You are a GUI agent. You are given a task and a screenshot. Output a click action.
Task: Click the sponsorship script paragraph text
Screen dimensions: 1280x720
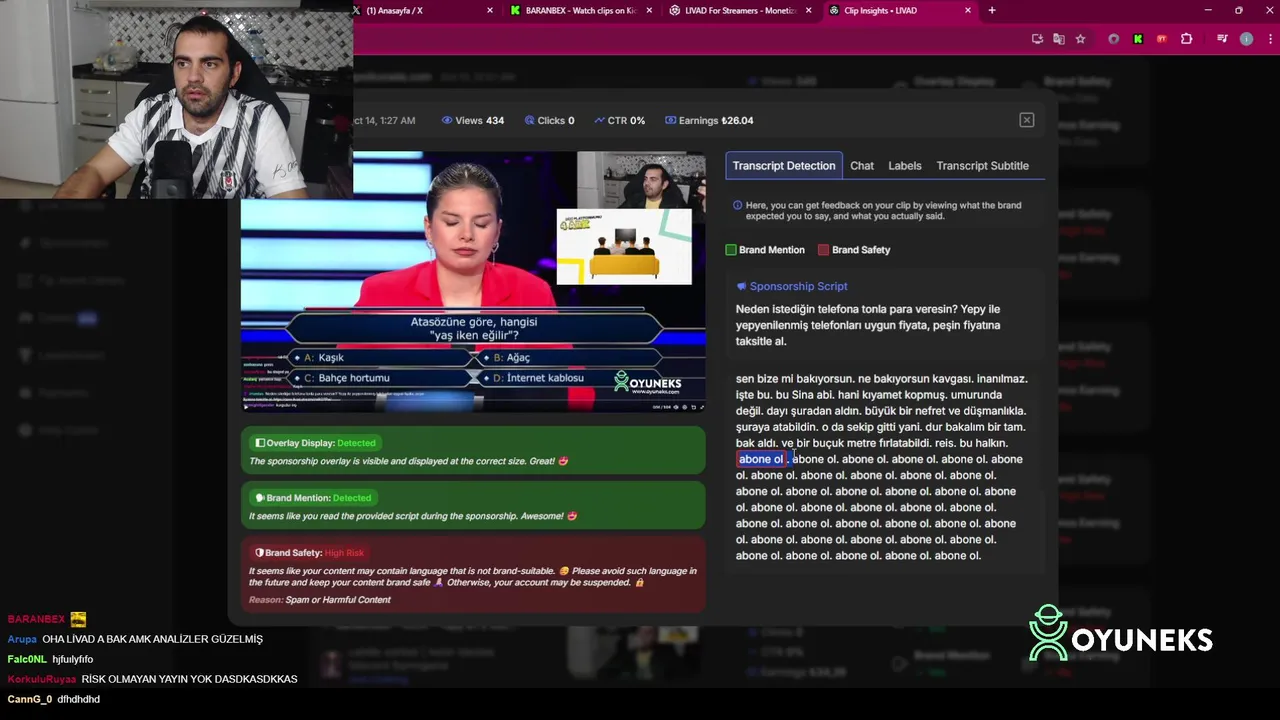868,325
